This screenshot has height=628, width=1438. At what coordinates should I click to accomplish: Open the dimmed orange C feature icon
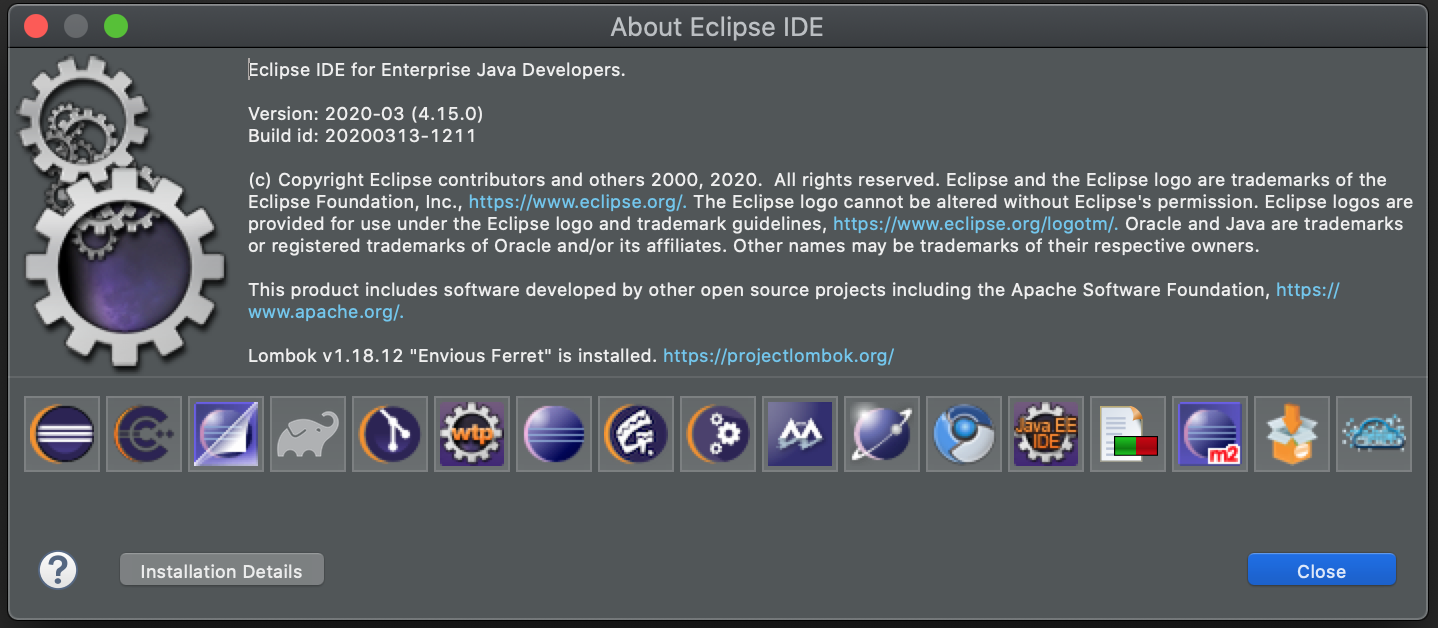pyautogui.click(x=144, y=434)
